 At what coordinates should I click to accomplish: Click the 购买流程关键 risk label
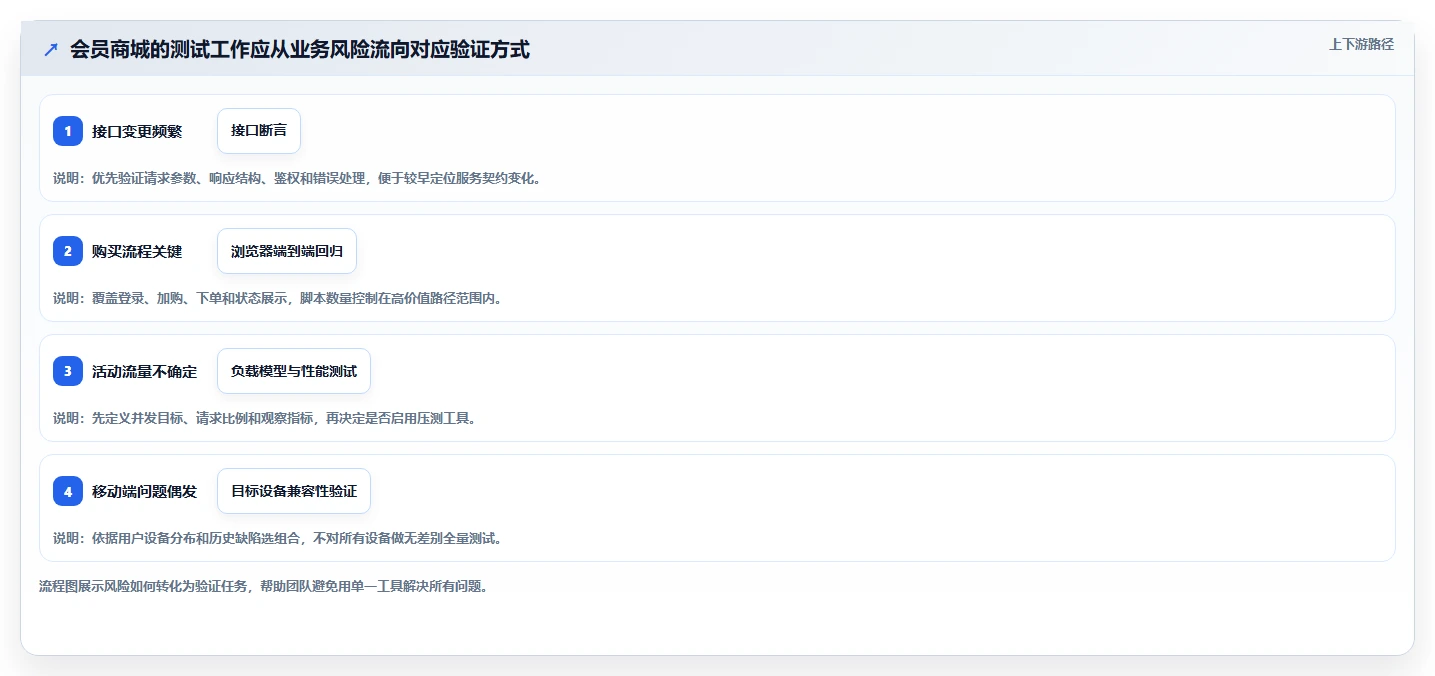(x=137, y=251)
